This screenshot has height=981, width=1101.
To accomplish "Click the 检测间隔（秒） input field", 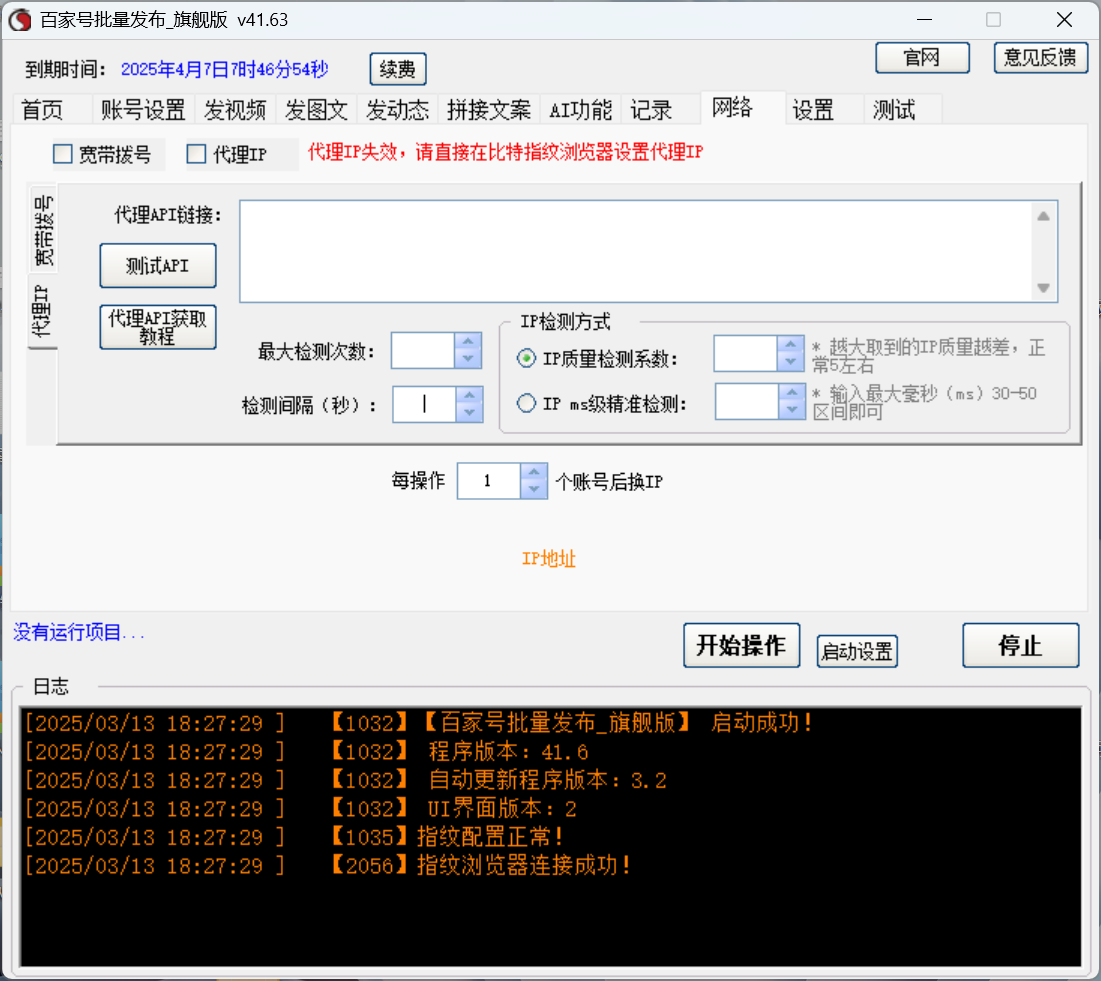I will point(424,404).
